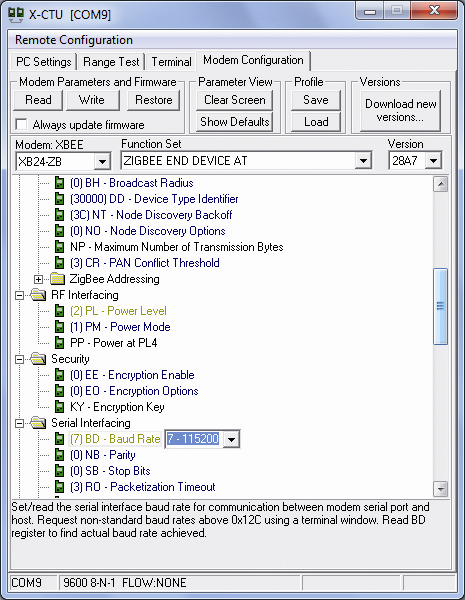Click the BD Baud Rate parameter icon
Image resolution: width=465 pixels, height=600 pixels.
pyautogui.click(x=59, y=439)
